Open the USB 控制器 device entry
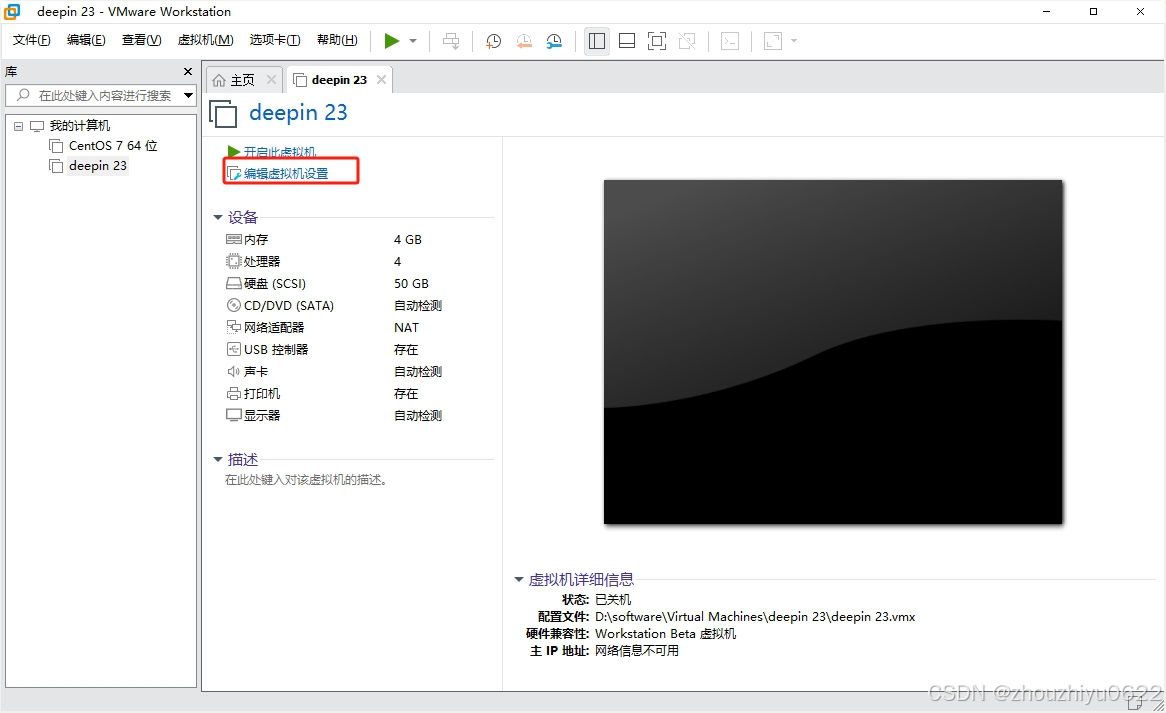Viewport: 1166px width, 713px height. (276, 349)
